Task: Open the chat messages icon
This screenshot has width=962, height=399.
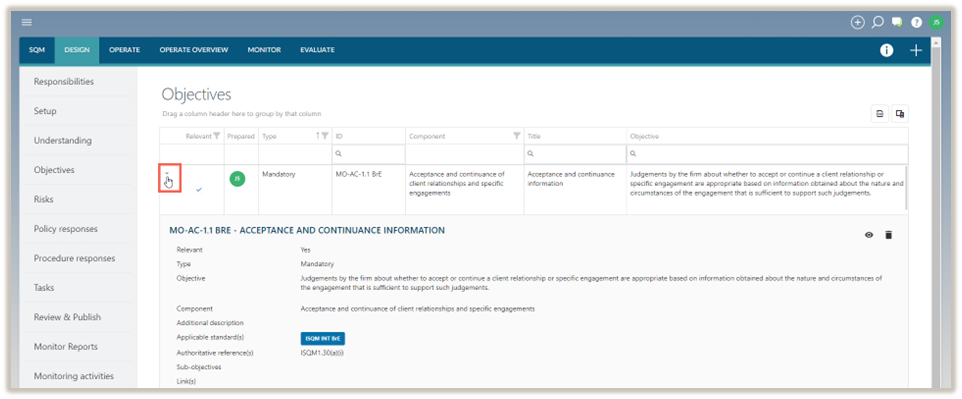Action: click(897, 22)
